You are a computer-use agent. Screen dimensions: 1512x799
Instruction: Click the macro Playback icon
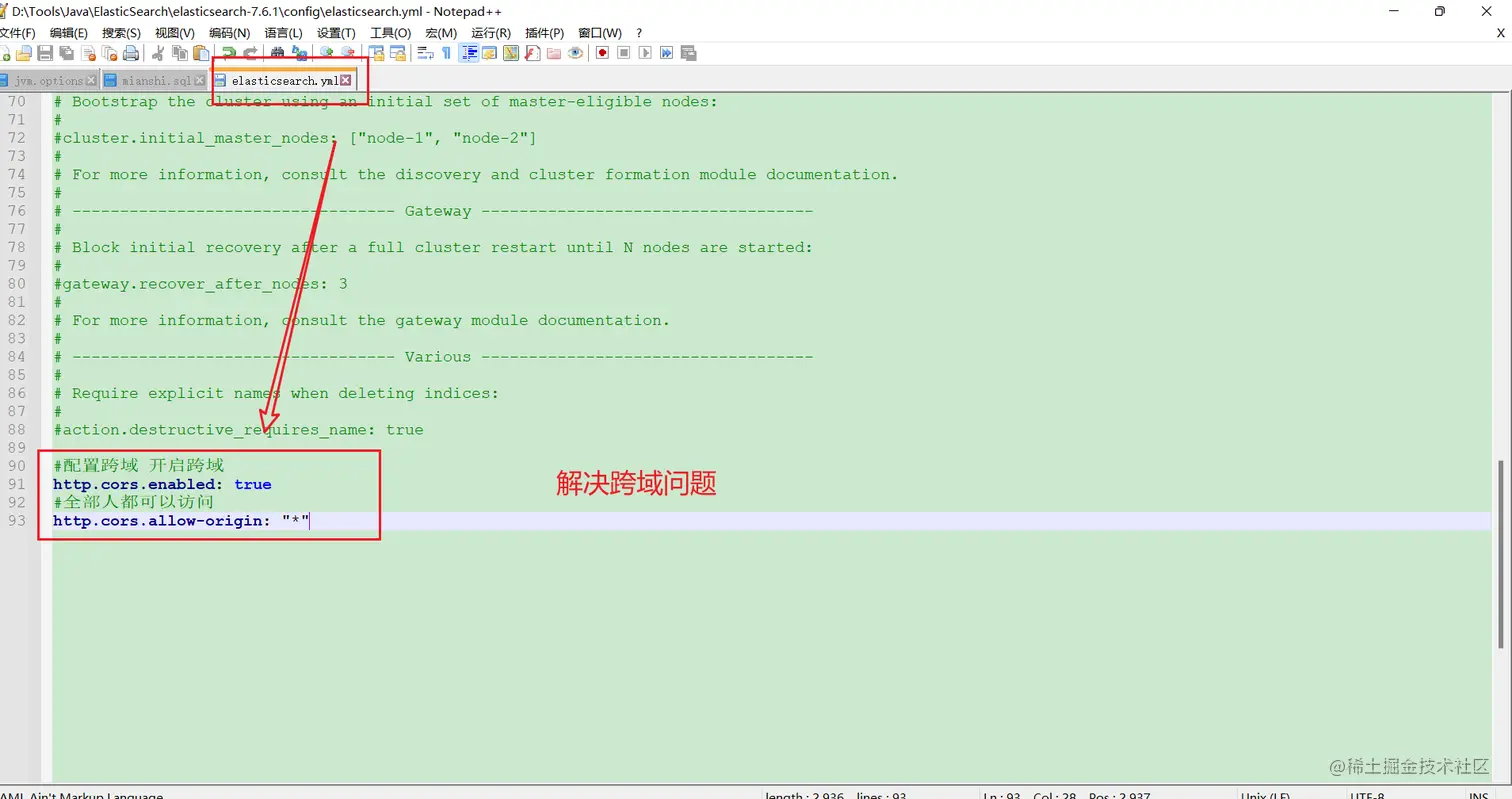click(x=645, y=53)
